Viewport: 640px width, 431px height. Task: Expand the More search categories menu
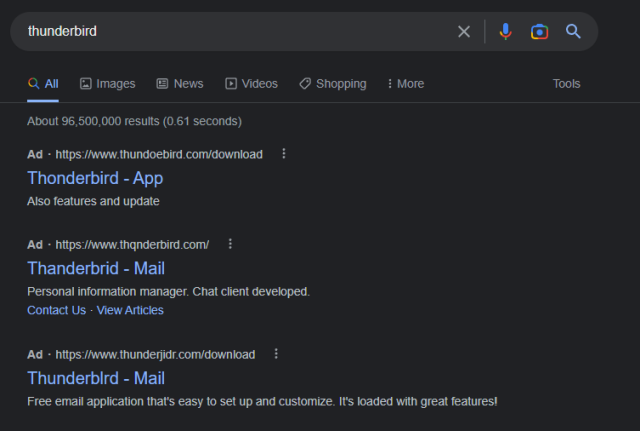(x=406, y=84)
